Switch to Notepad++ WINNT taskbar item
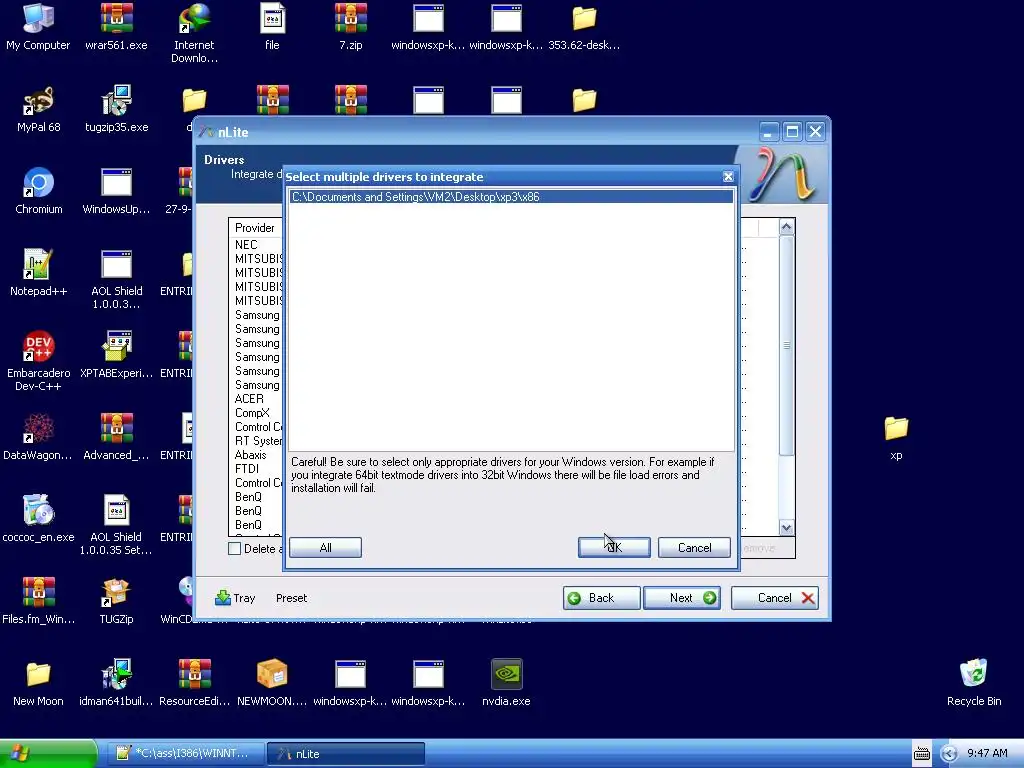This screenshot has height=768, width=1024. point(186,754)
